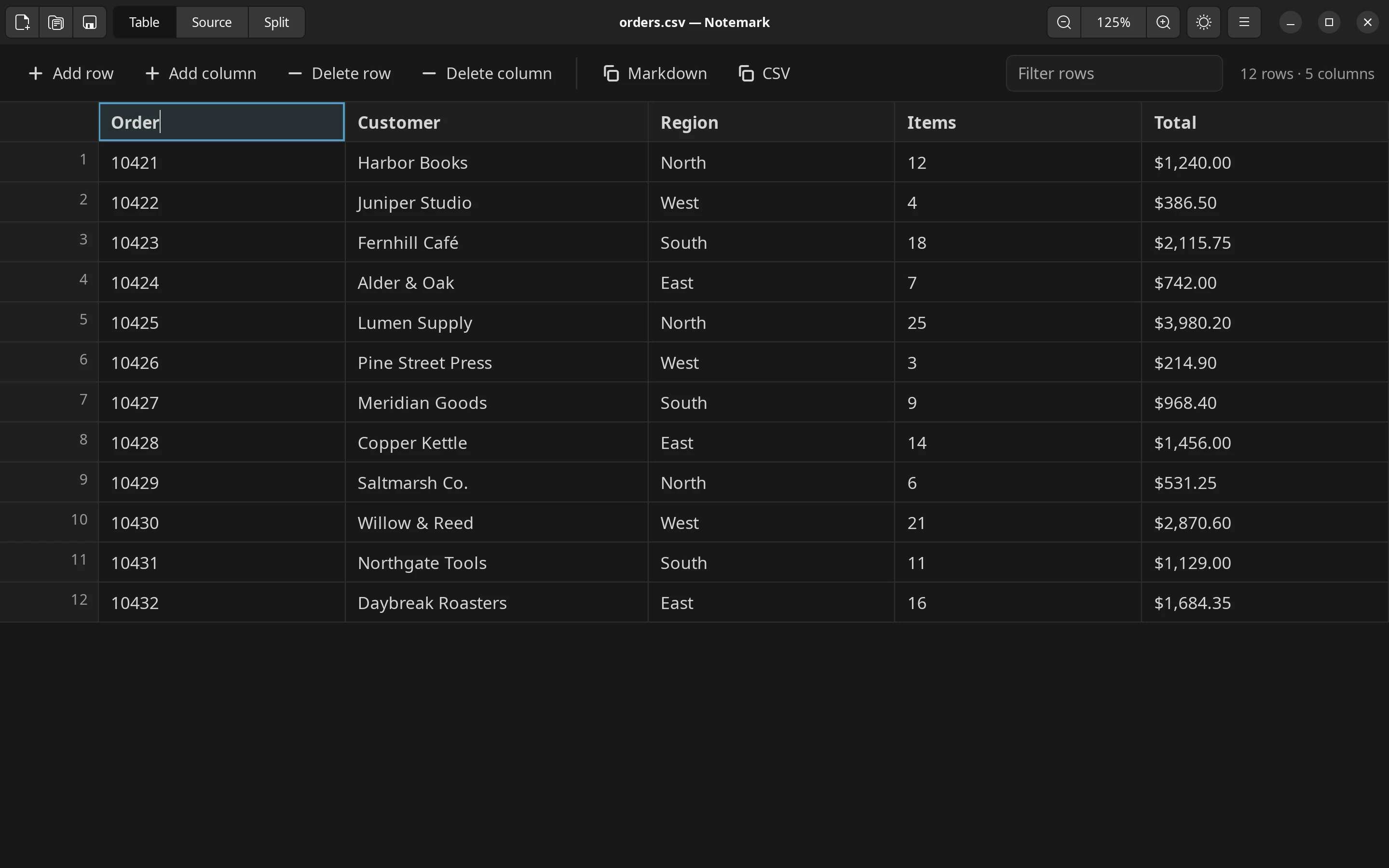This screenshot has height=868, width=1389.
Task: Minimize the Notemark window
Action: coord(1290,22)
